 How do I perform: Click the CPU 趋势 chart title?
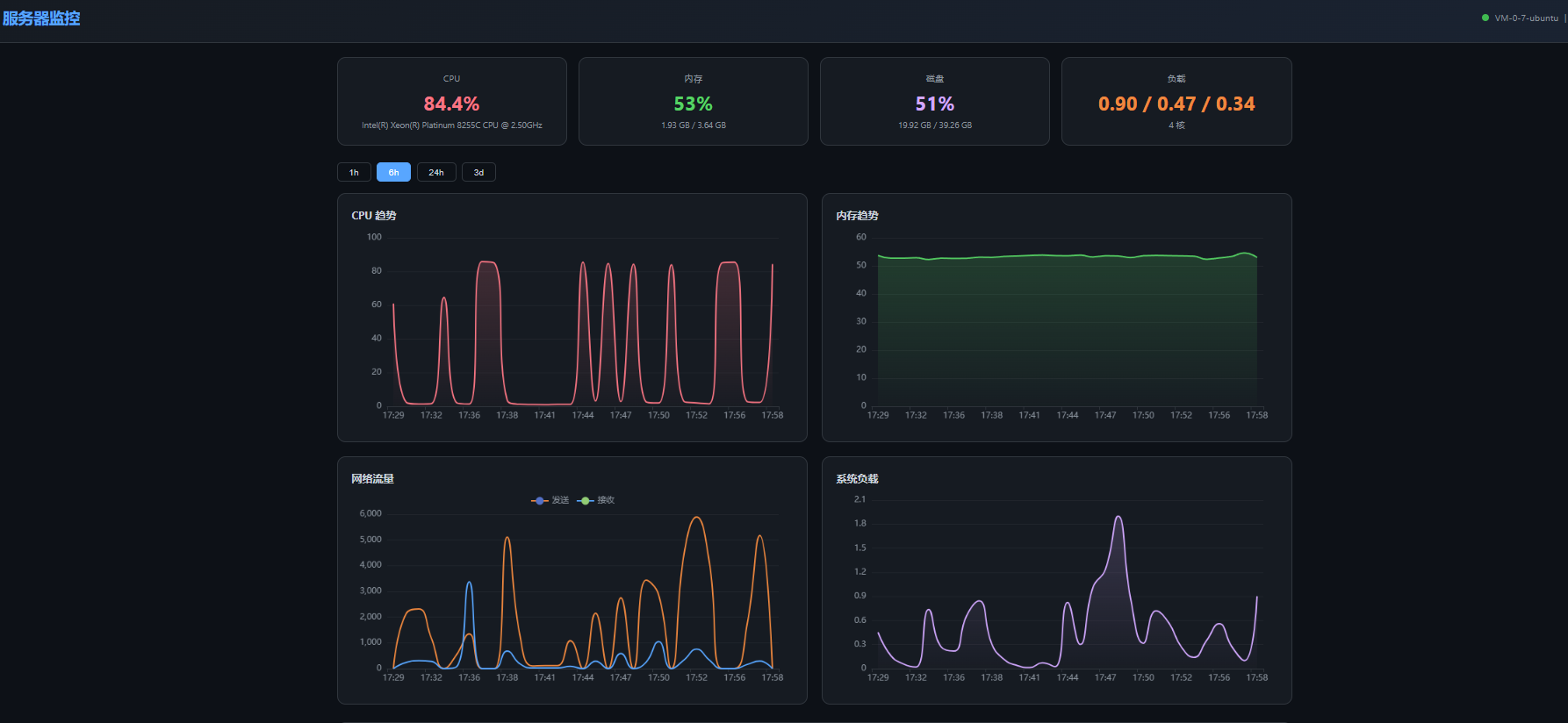374,215
